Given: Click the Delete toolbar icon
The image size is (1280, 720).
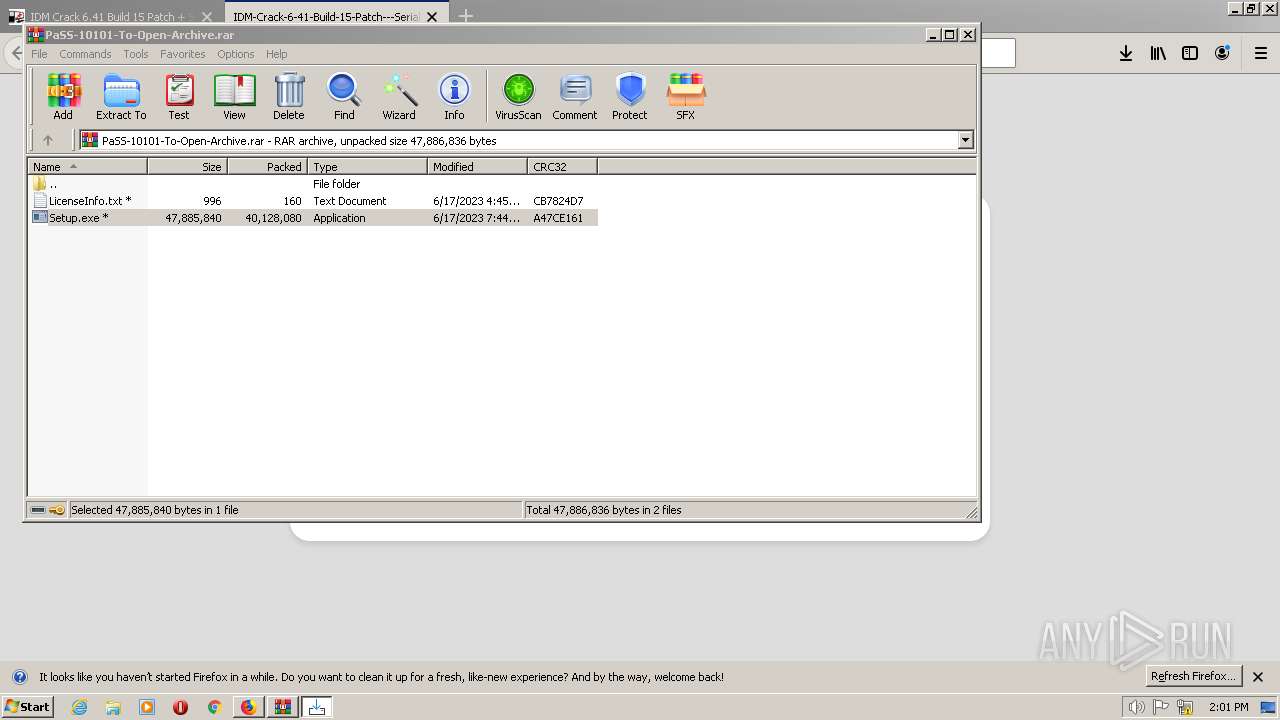Looking at the screenshot, I should tap(289, 97).
